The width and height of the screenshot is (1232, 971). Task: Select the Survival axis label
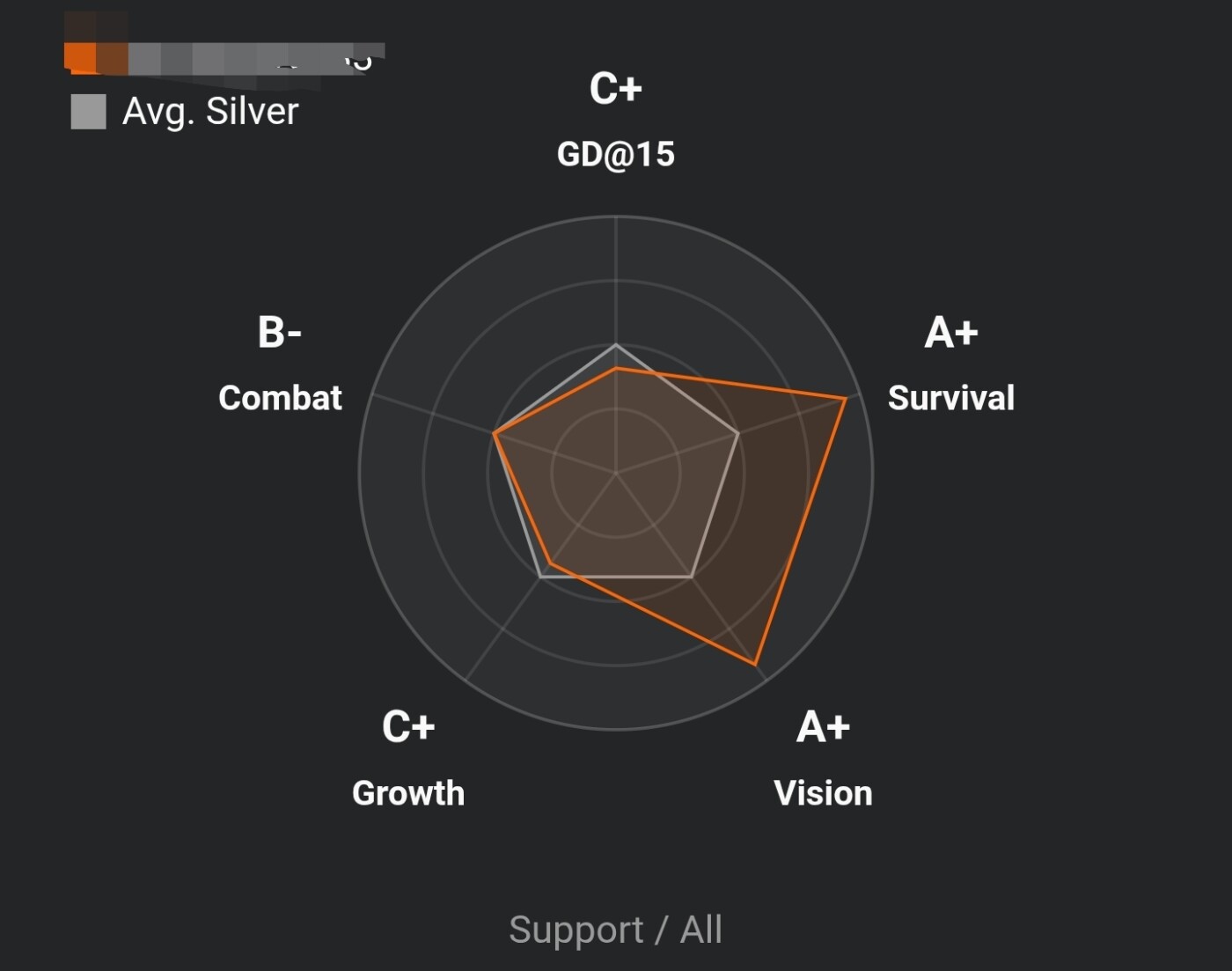click(x=950, y=398)
